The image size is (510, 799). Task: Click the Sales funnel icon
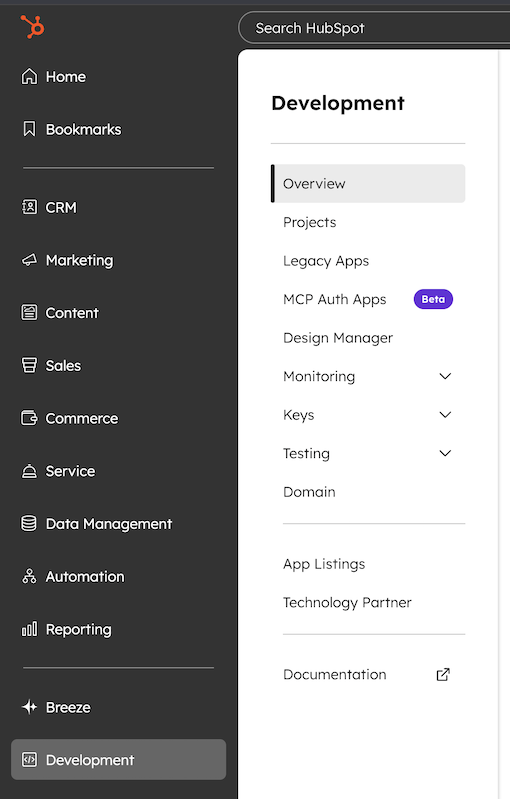[29, 365]
